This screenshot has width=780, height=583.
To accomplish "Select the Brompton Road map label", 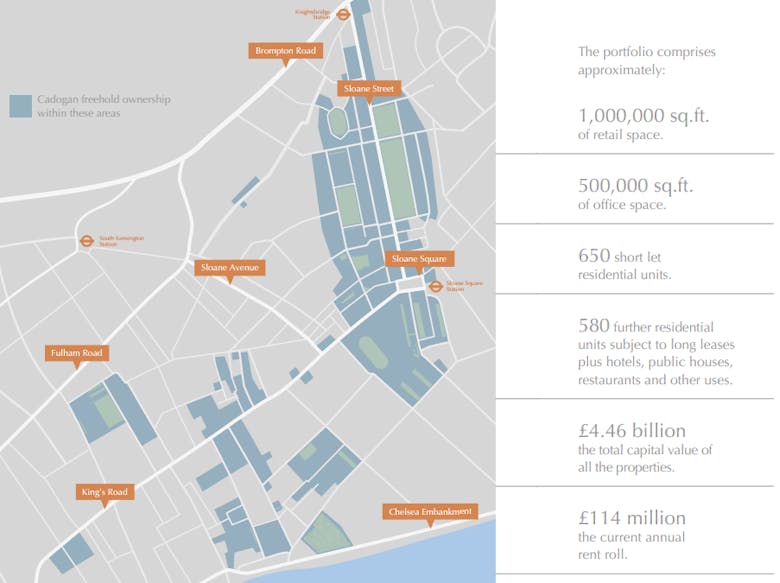I will [x=285, y=50].
